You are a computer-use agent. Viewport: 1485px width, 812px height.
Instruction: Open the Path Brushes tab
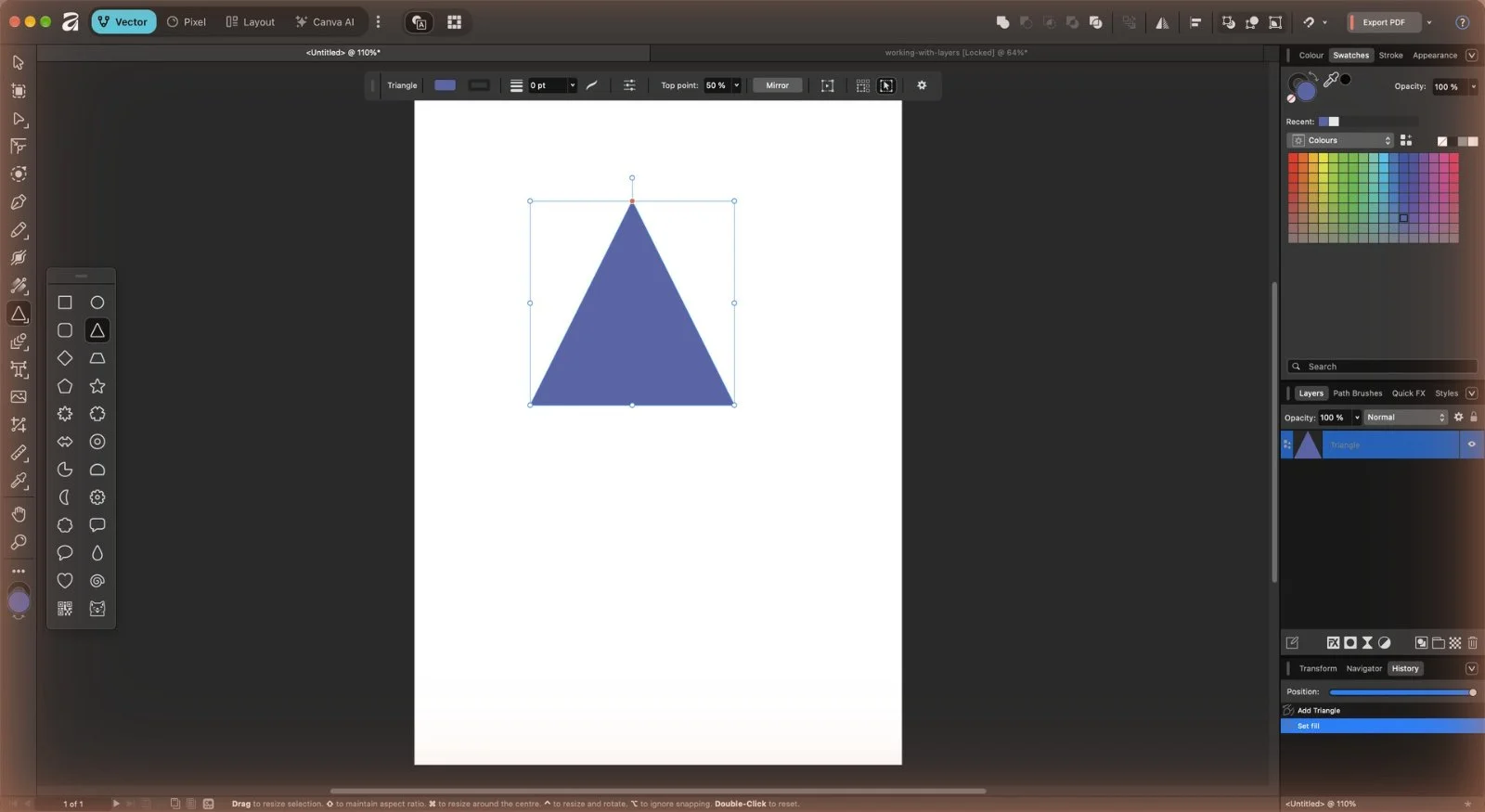(1358, 393)
